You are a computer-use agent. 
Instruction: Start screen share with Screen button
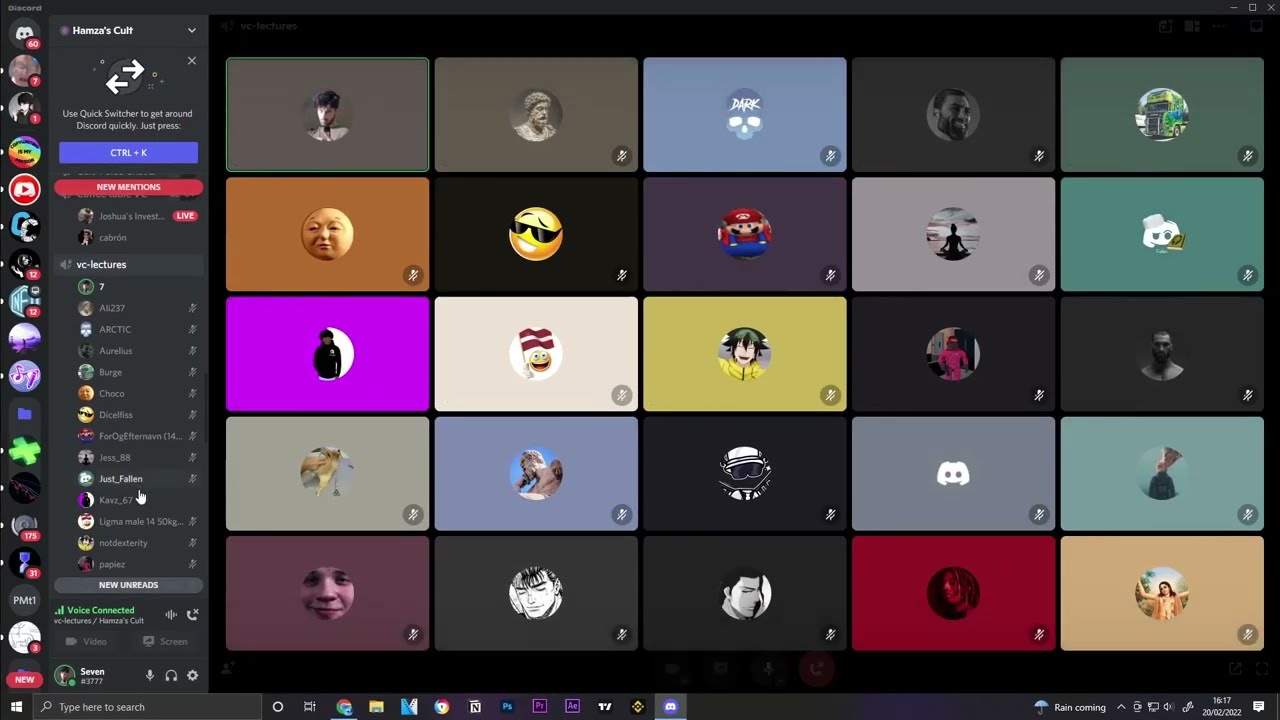tap(164, 641)
